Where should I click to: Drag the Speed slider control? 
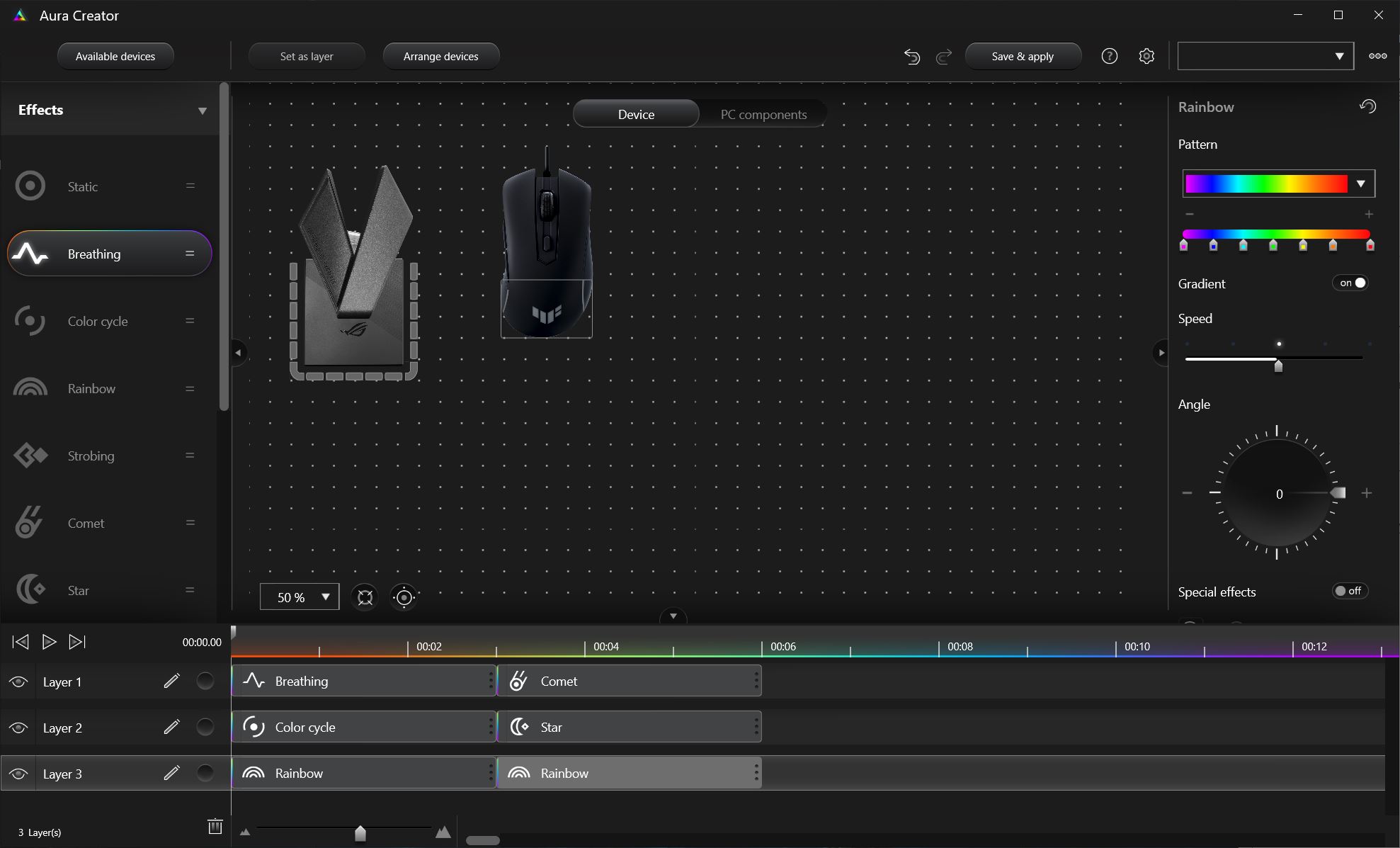[1278, 364]
